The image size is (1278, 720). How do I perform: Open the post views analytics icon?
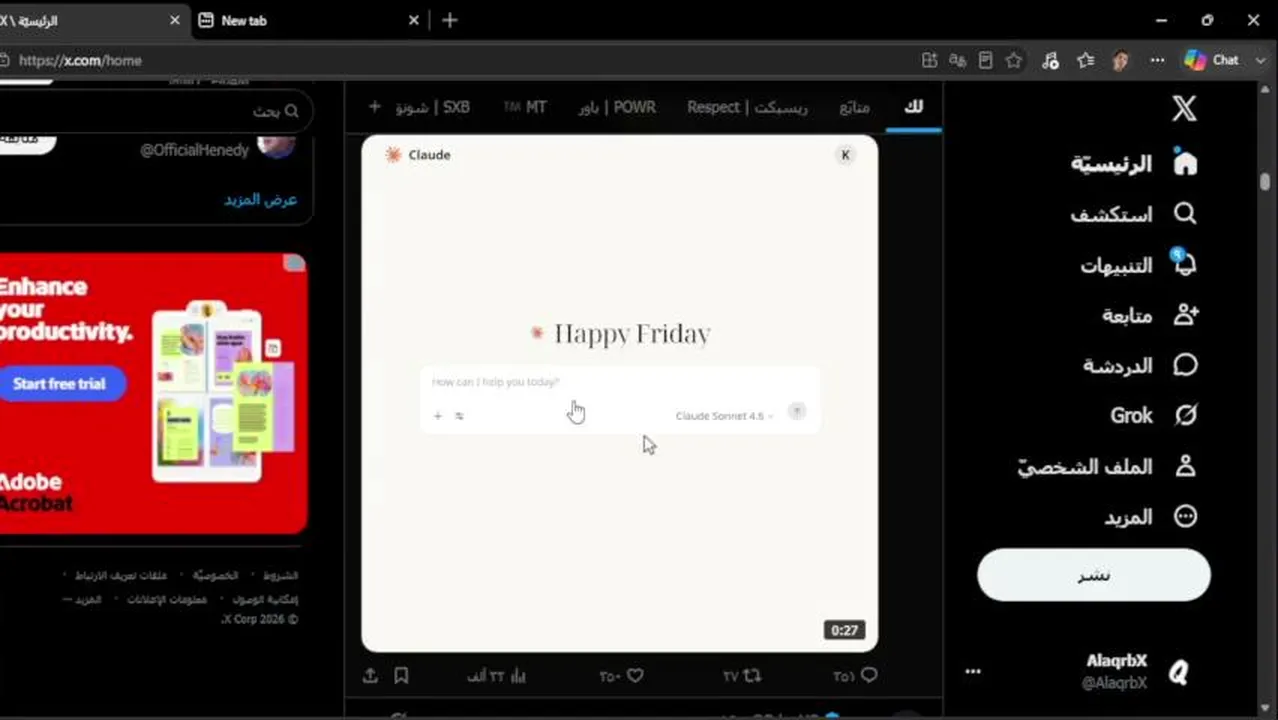tap(518, 676)
